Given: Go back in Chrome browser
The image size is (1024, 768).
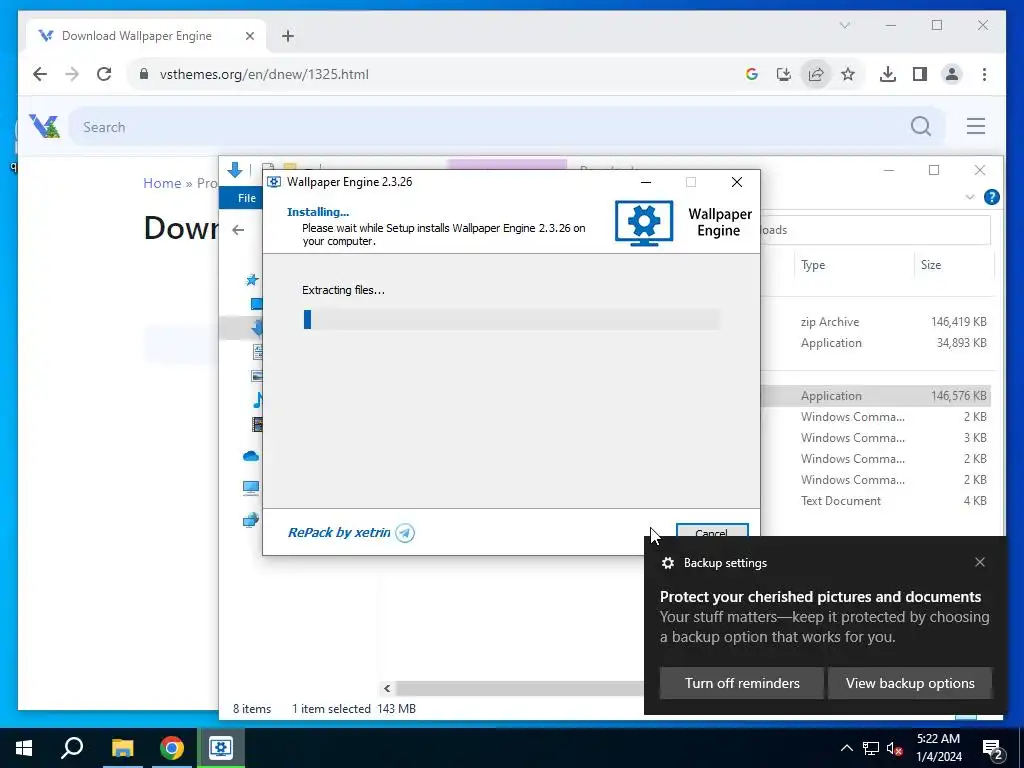Looking at the screenshot, I should 40,74.
